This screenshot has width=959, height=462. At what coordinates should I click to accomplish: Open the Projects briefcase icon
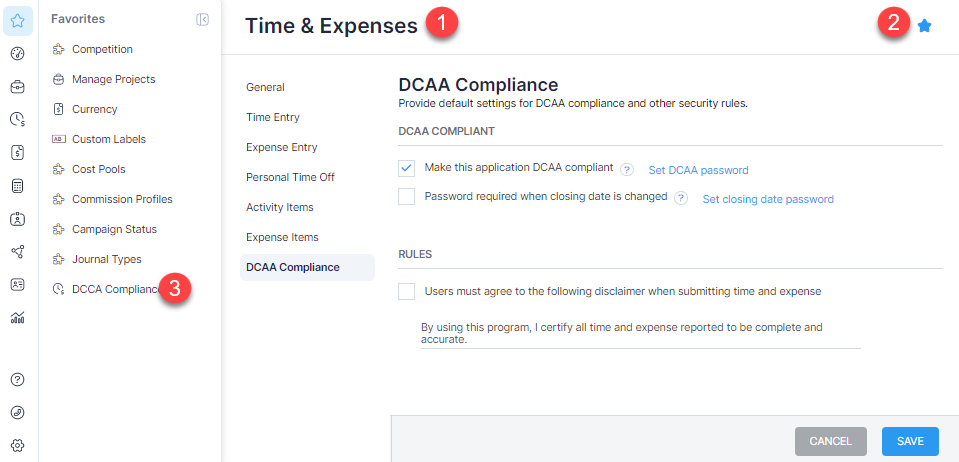18,88
